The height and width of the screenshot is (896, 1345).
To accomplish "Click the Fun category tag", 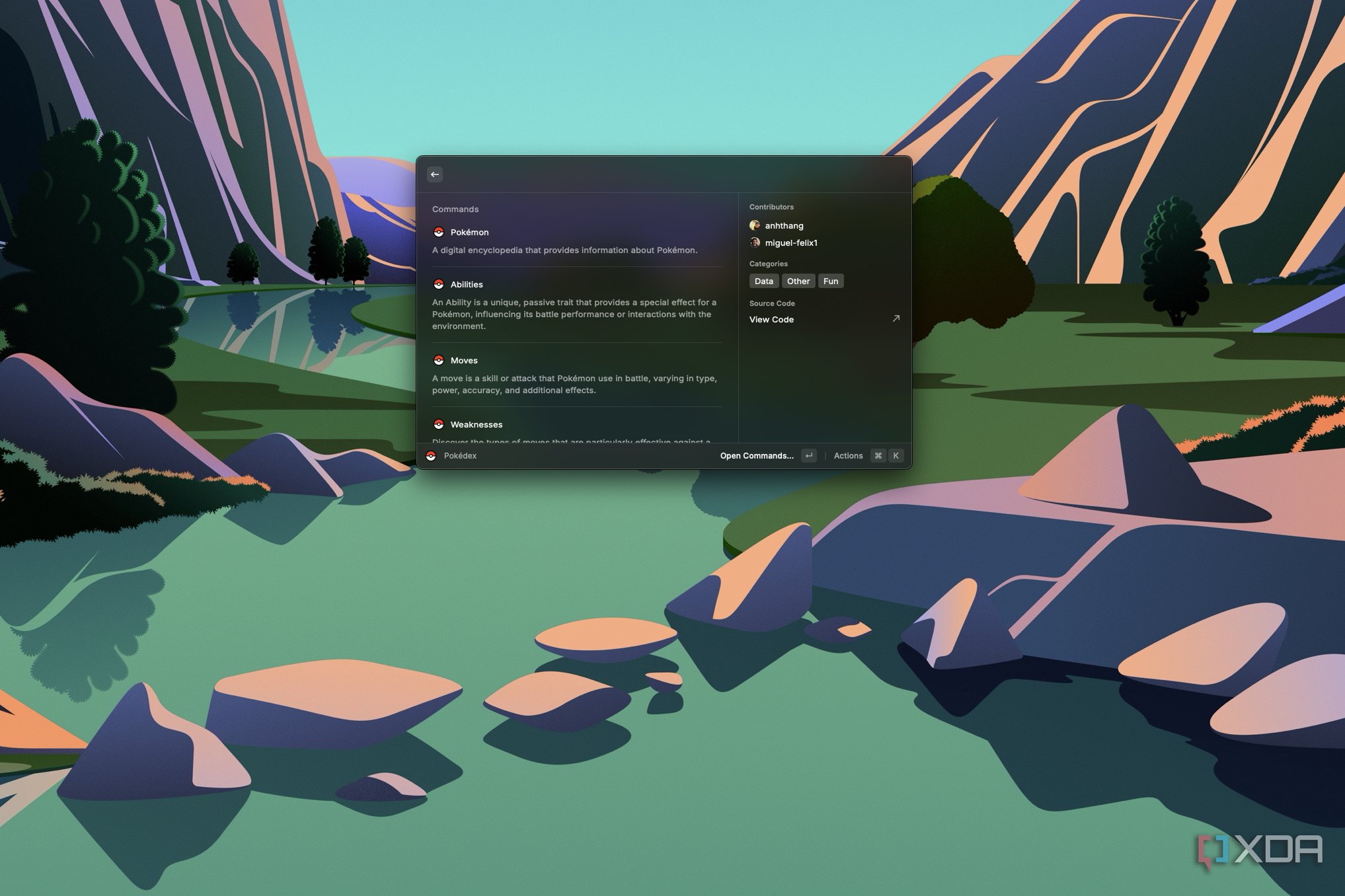I will pyautogui.click(x=831, y=281).
